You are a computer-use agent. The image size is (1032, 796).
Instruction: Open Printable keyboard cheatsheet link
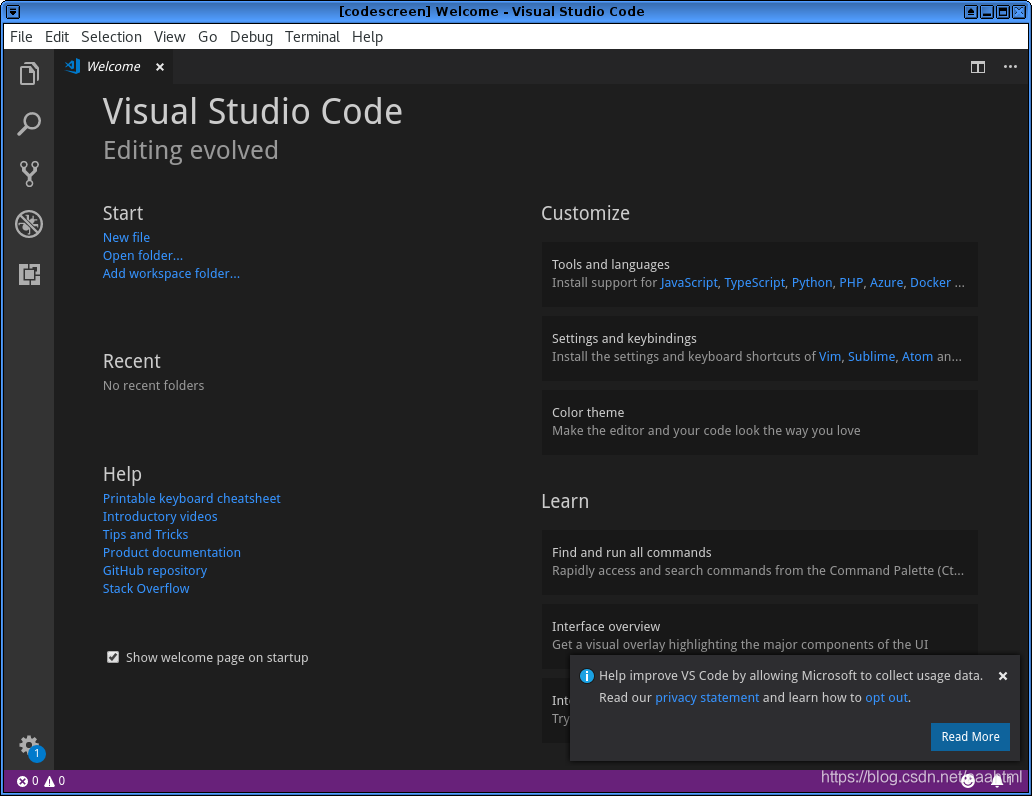[192, 498]
